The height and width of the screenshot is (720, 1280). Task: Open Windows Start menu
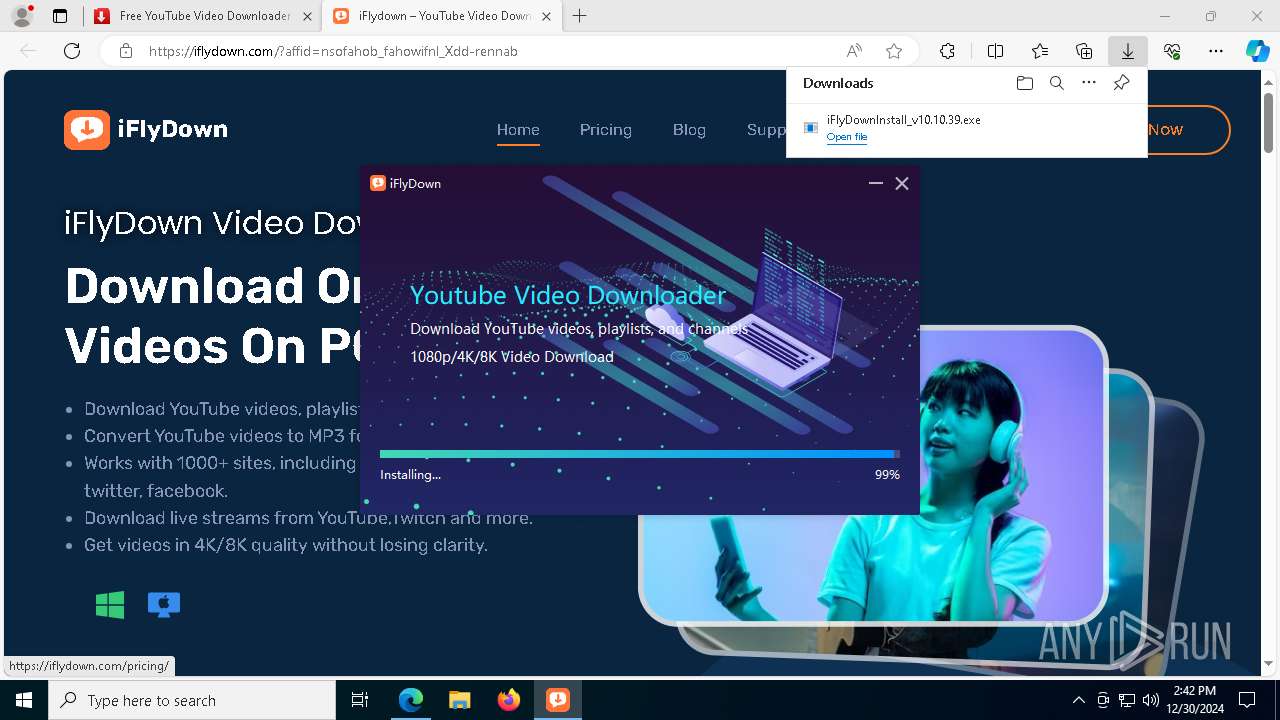tap(24, 700)
